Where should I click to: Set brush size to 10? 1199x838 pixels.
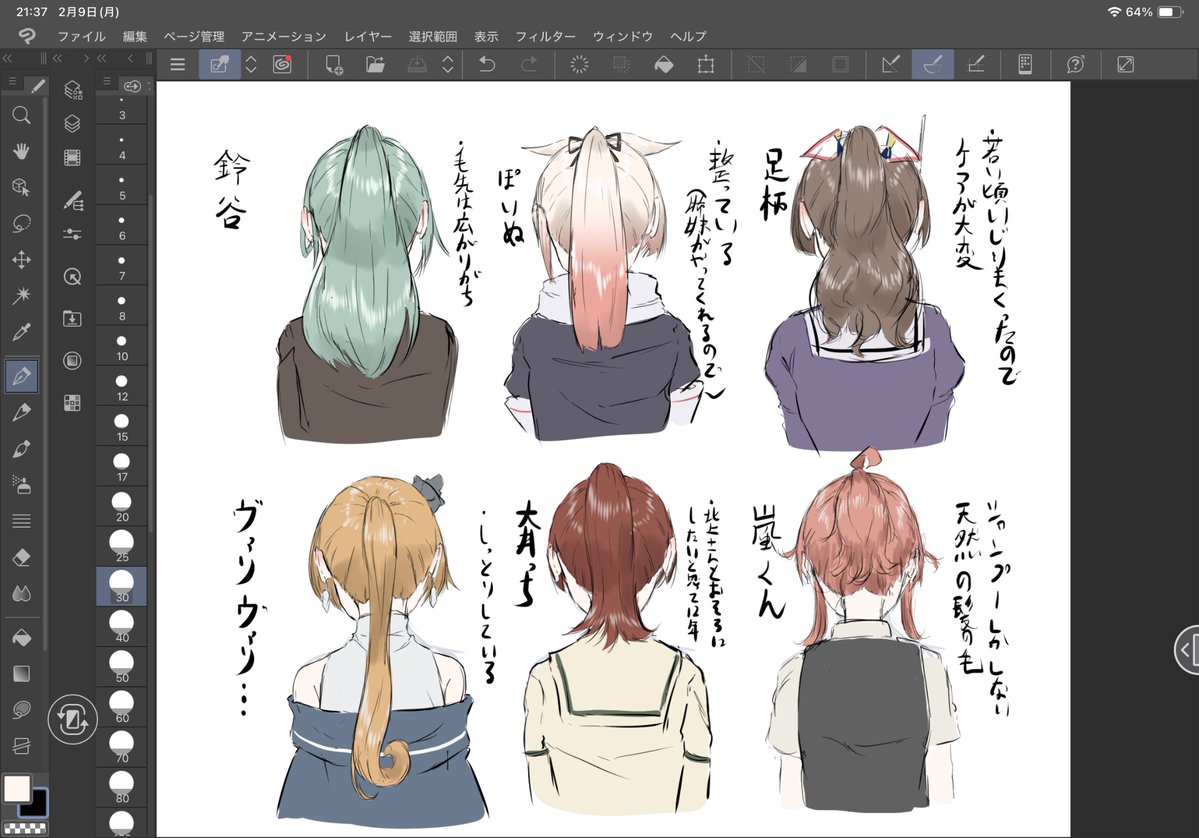point(122,345)
